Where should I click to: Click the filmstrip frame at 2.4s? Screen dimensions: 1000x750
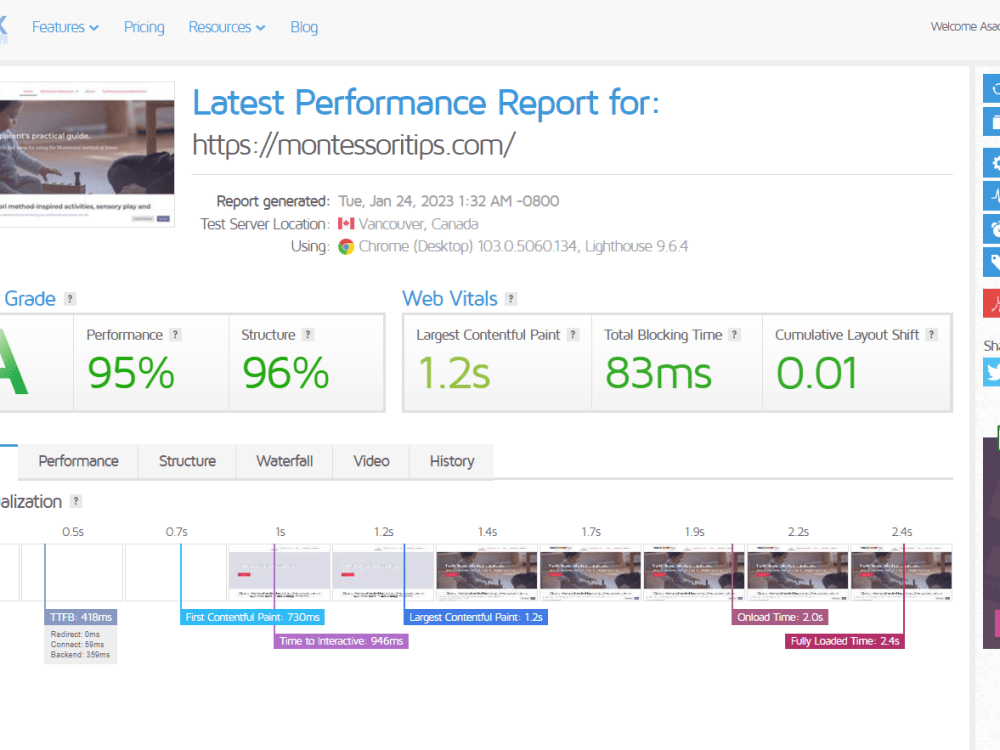[x=901, y=572]
